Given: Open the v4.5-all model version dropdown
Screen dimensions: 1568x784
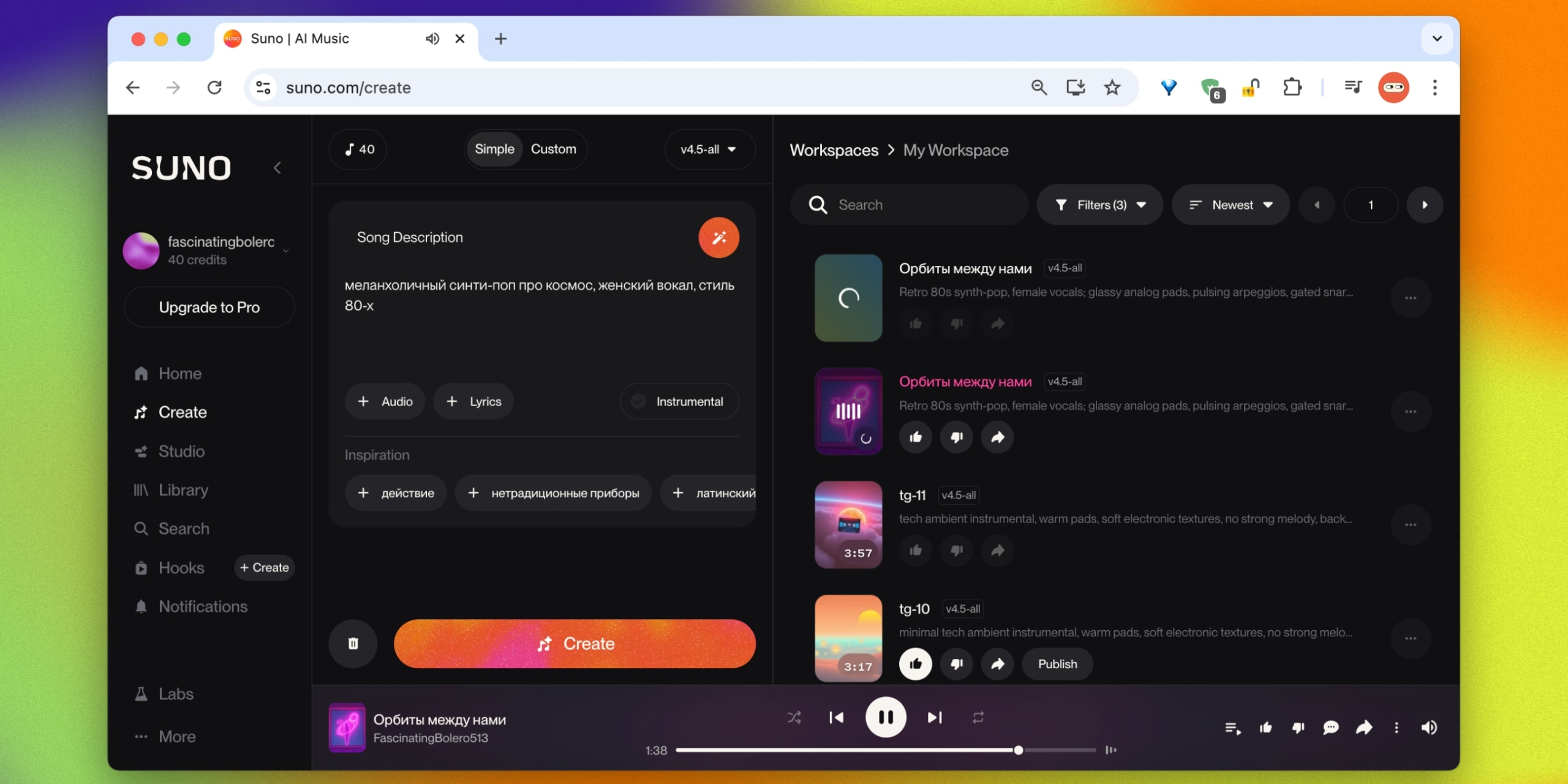Looking at the screenshot, I should tap(709, 149).
